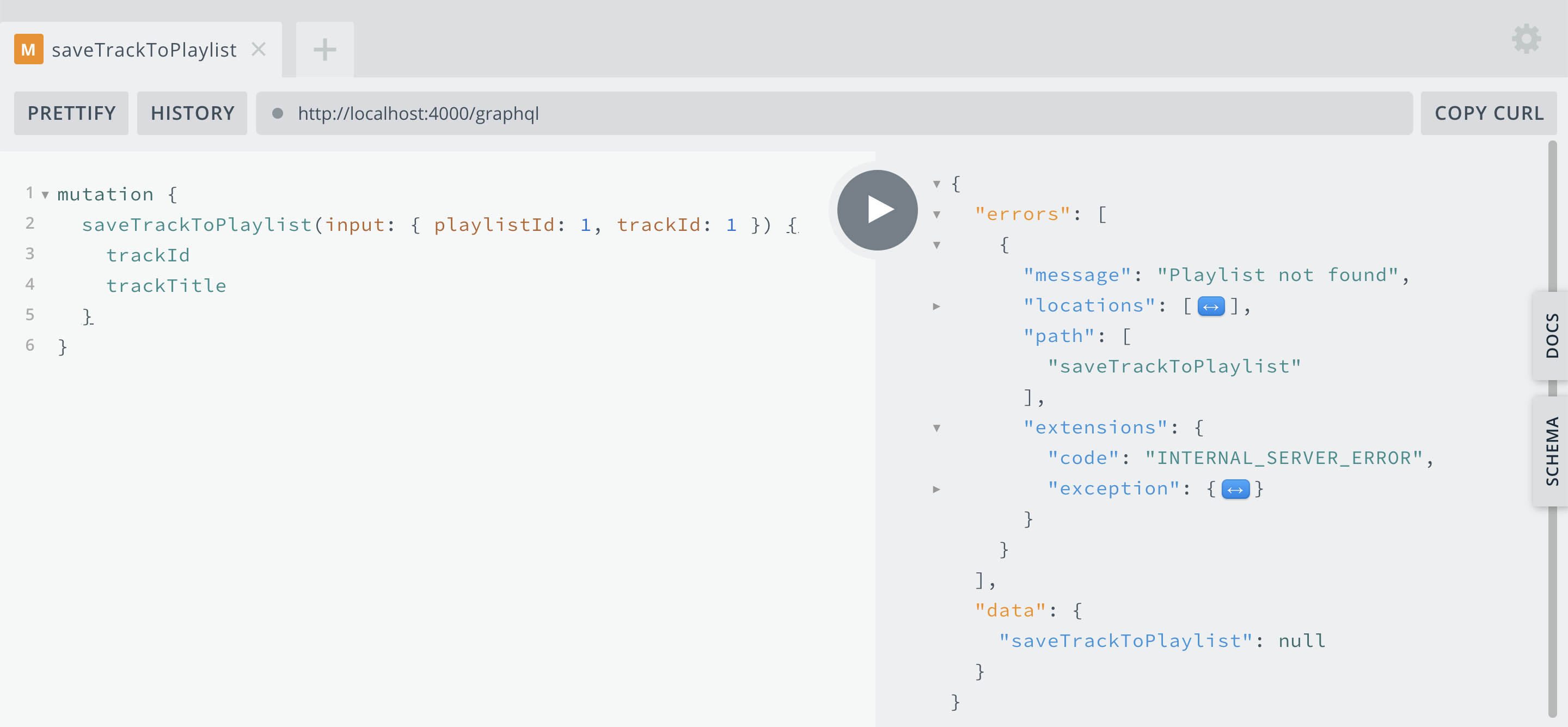
Task: Open the settings gear
Action: click(1526, 39)
